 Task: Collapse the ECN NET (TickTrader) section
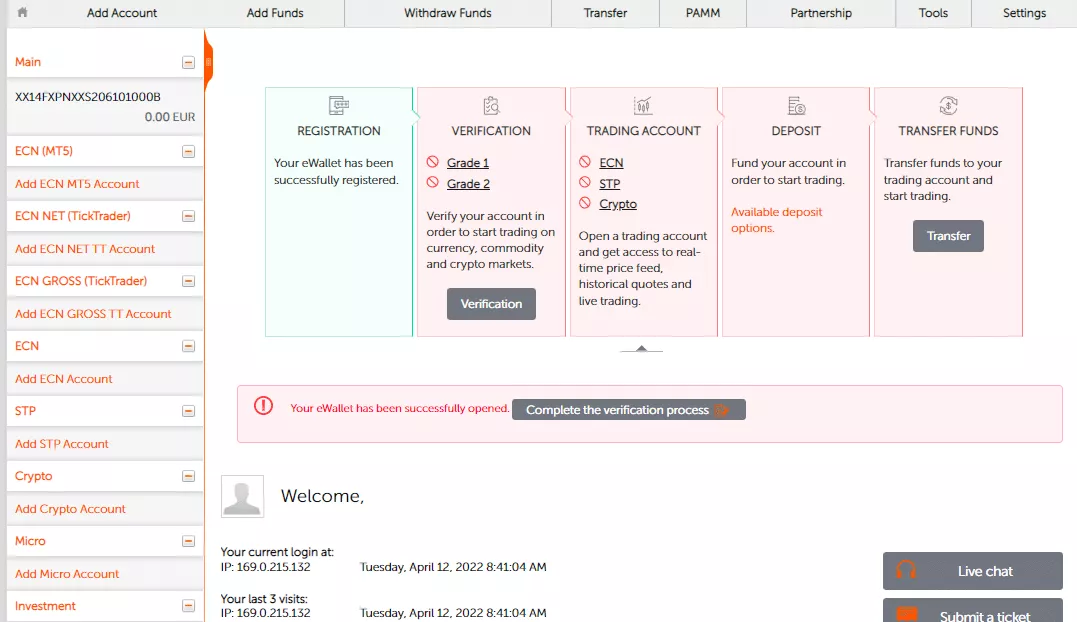188,216
